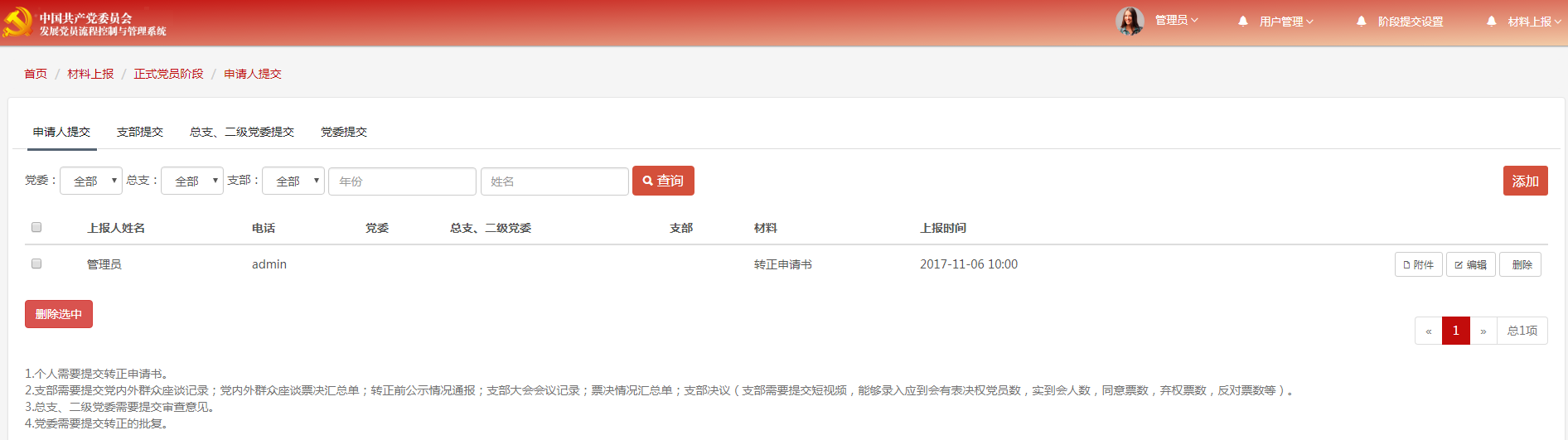Toggle the select-all checkbox in table header
This screenshot has height=440, width=1568.
tap(36, 227)
